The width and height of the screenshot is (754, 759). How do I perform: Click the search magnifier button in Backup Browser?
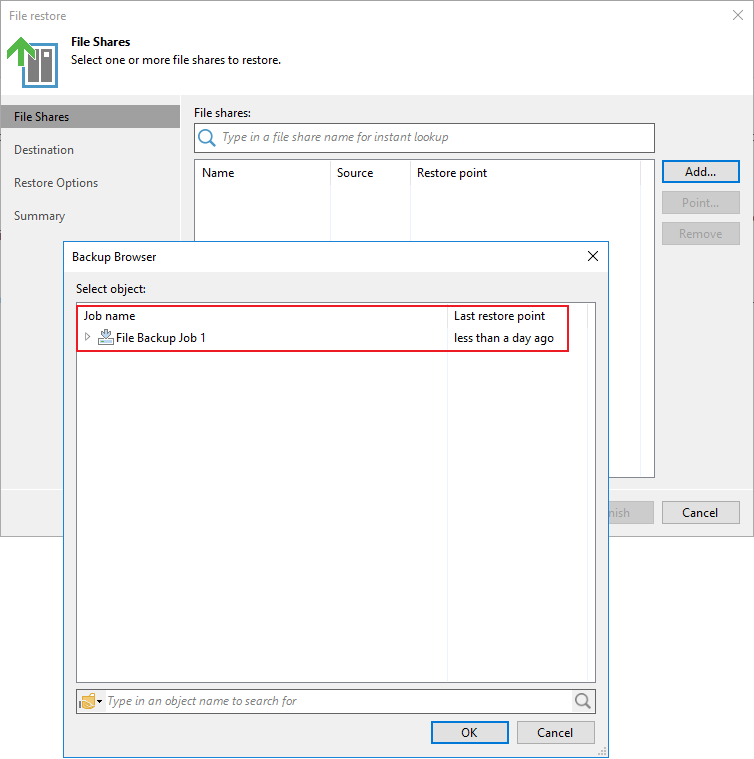point(583,701)
